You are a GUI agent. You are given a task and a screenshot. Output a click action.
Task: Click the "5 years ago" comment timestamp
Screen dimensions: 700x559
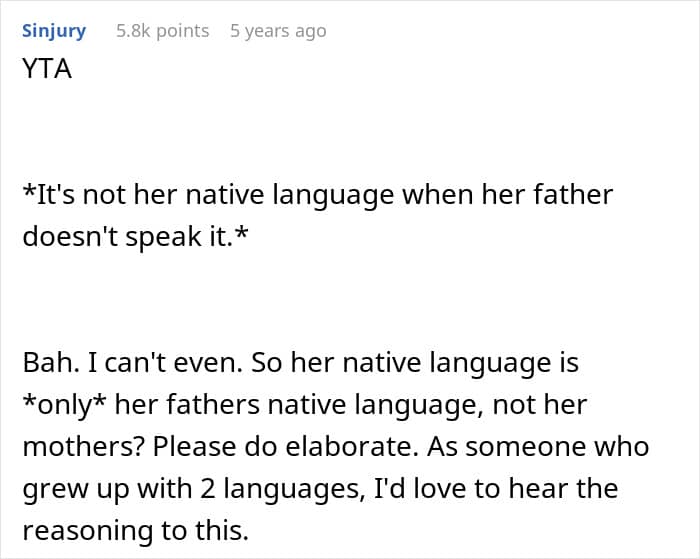point(278,30)
